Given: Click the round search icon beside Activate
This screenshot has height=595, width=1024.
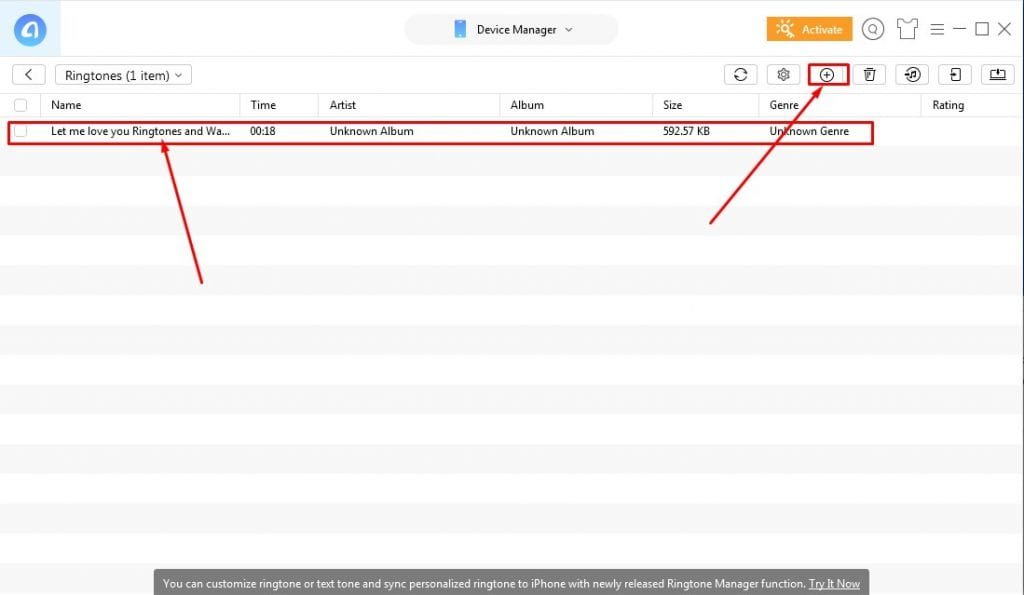Looking at the screenshot, I should (873, 29).
